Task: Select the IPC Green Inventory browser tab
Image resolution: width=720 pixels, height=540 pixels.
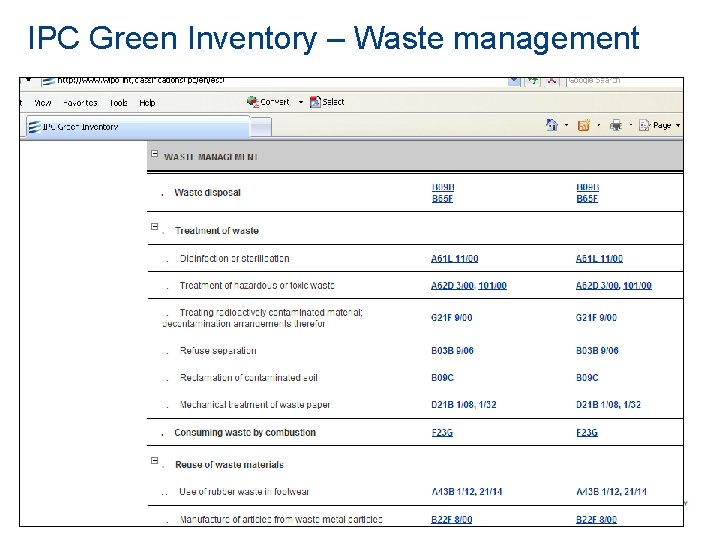Action: (138, 127)
